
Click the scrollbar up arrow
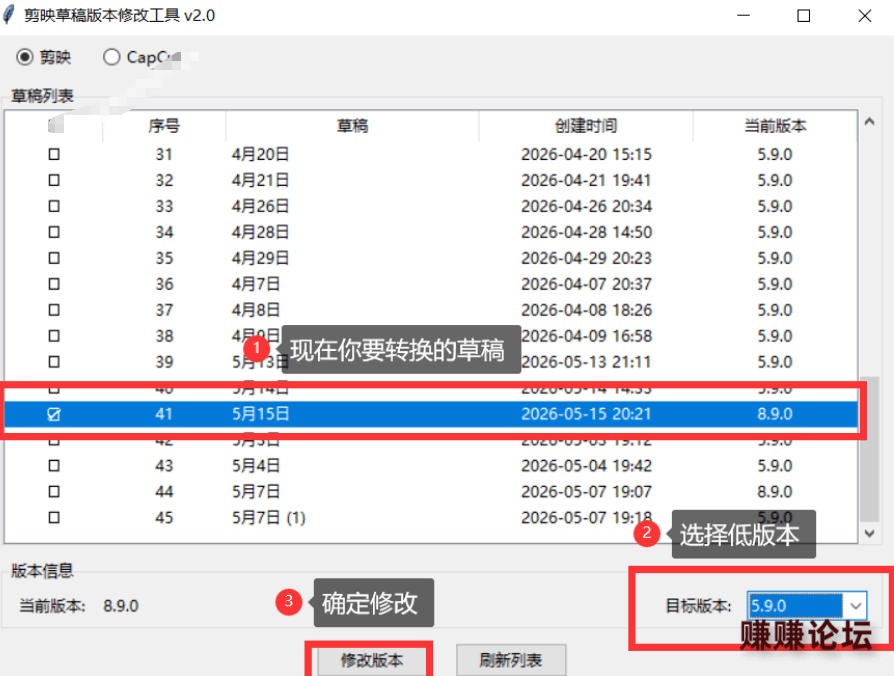tap(869, 121)
